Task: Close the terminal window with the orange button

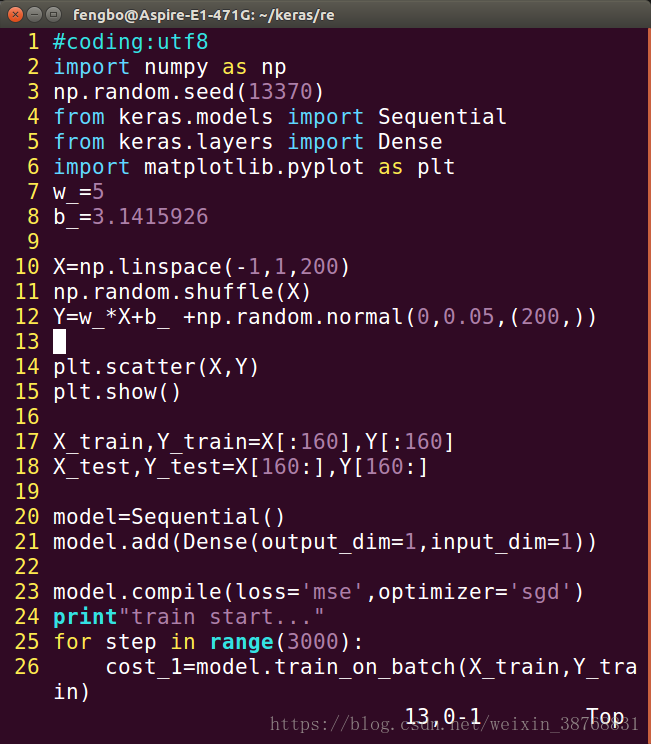Action: click(x=15, y=15)
